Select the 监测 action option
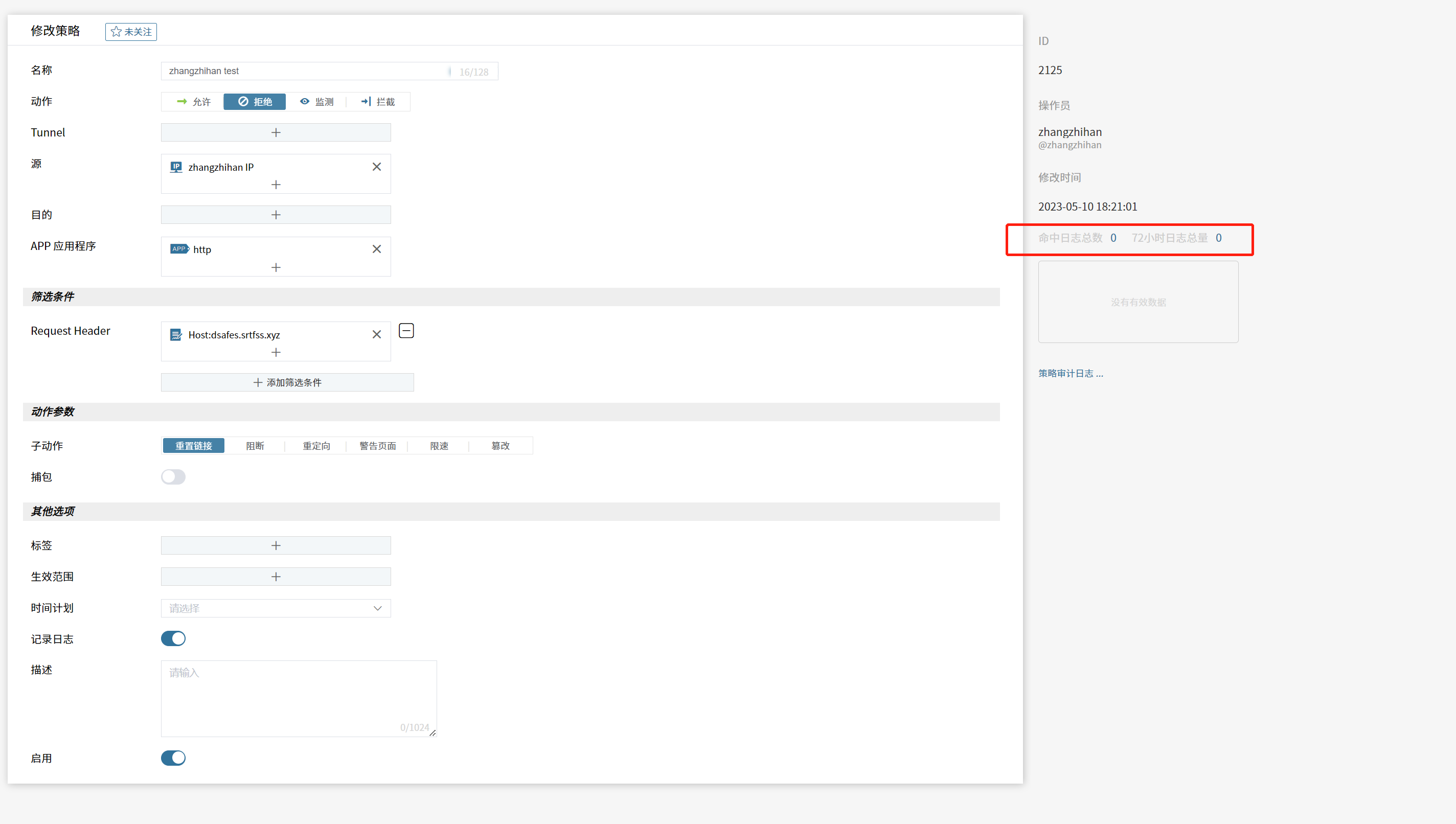The width and height of the screenshot is (1456, 824). point(316,102)
